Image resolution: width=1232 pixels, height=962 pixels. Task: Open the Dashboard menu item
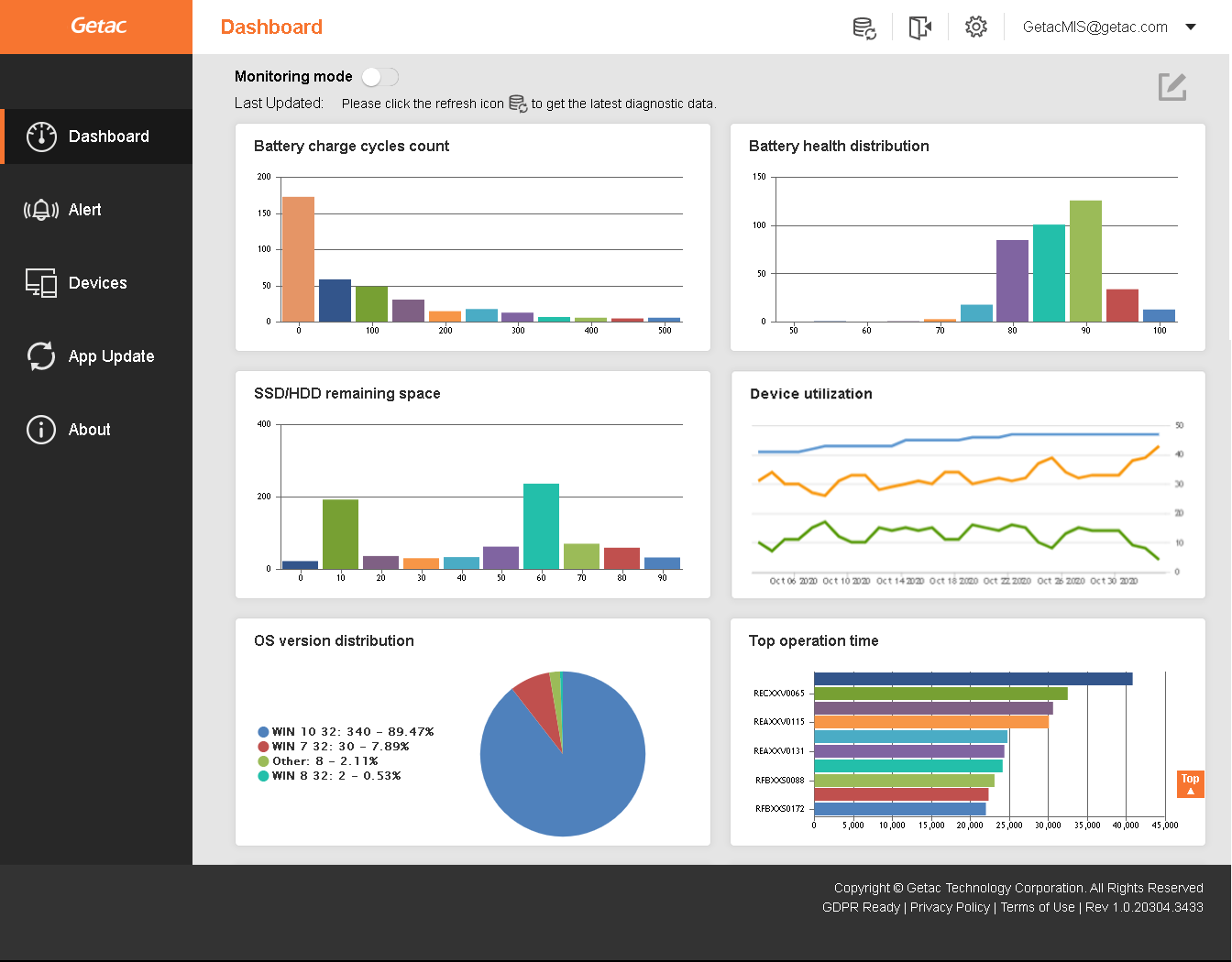(x=96, y=137)
